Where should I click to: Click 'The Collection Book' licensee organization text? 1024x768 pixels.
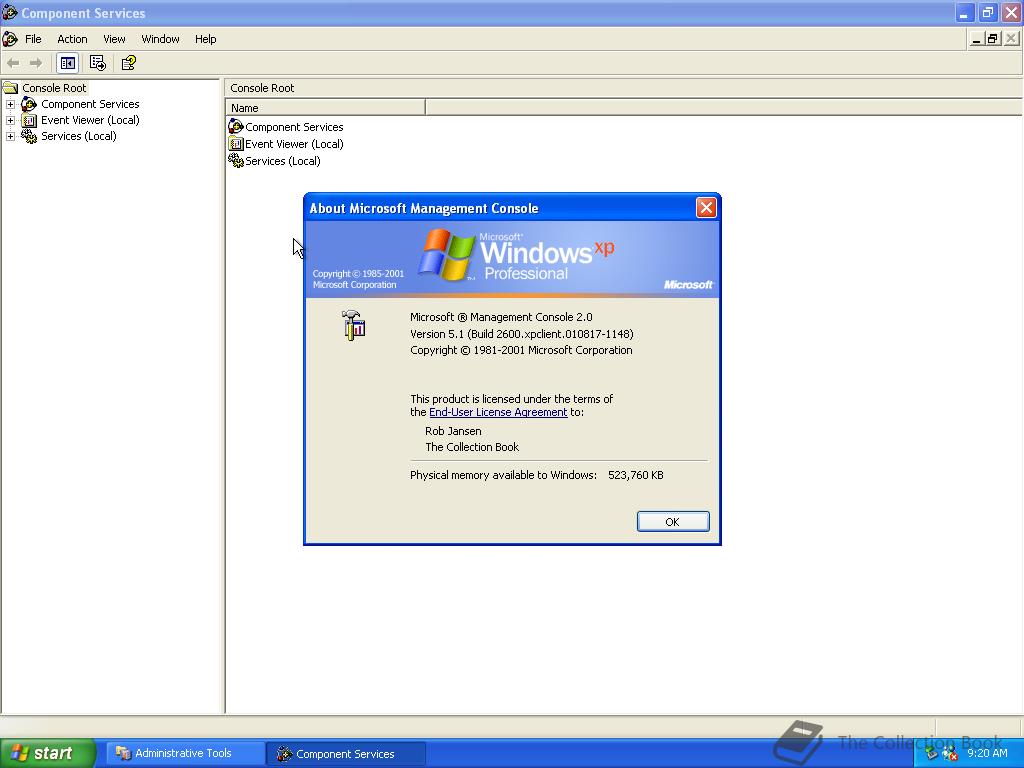coord(472,447)
